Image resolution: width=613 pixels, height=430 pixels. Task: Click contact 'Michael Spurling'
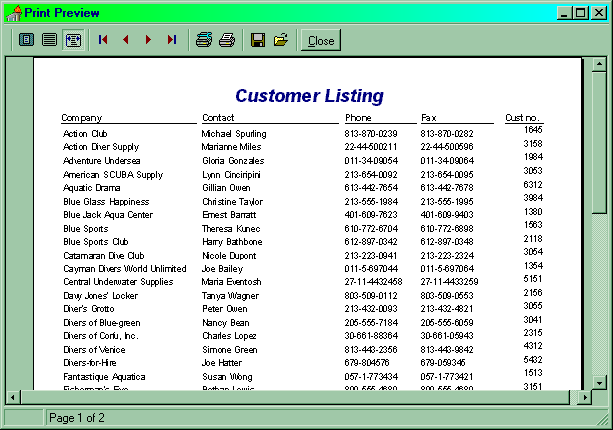pyautogui.click(x=234, y=134)
